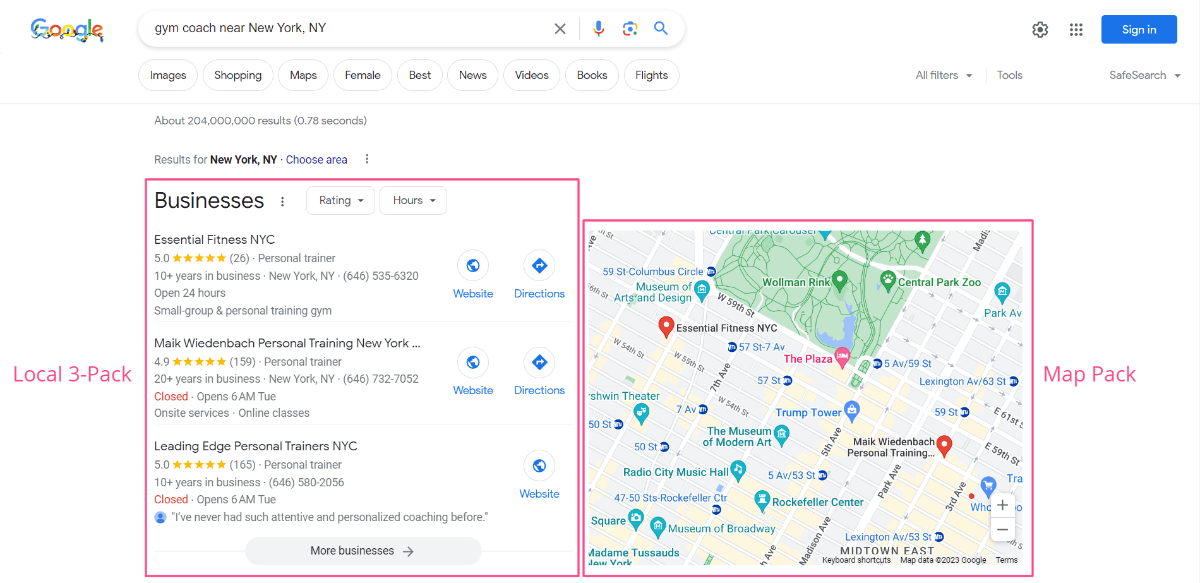Image resolution: width=1200 pixels, height=583 pixels.
Task: Expand the Hours filter dropdown
Action: (413, 200)
